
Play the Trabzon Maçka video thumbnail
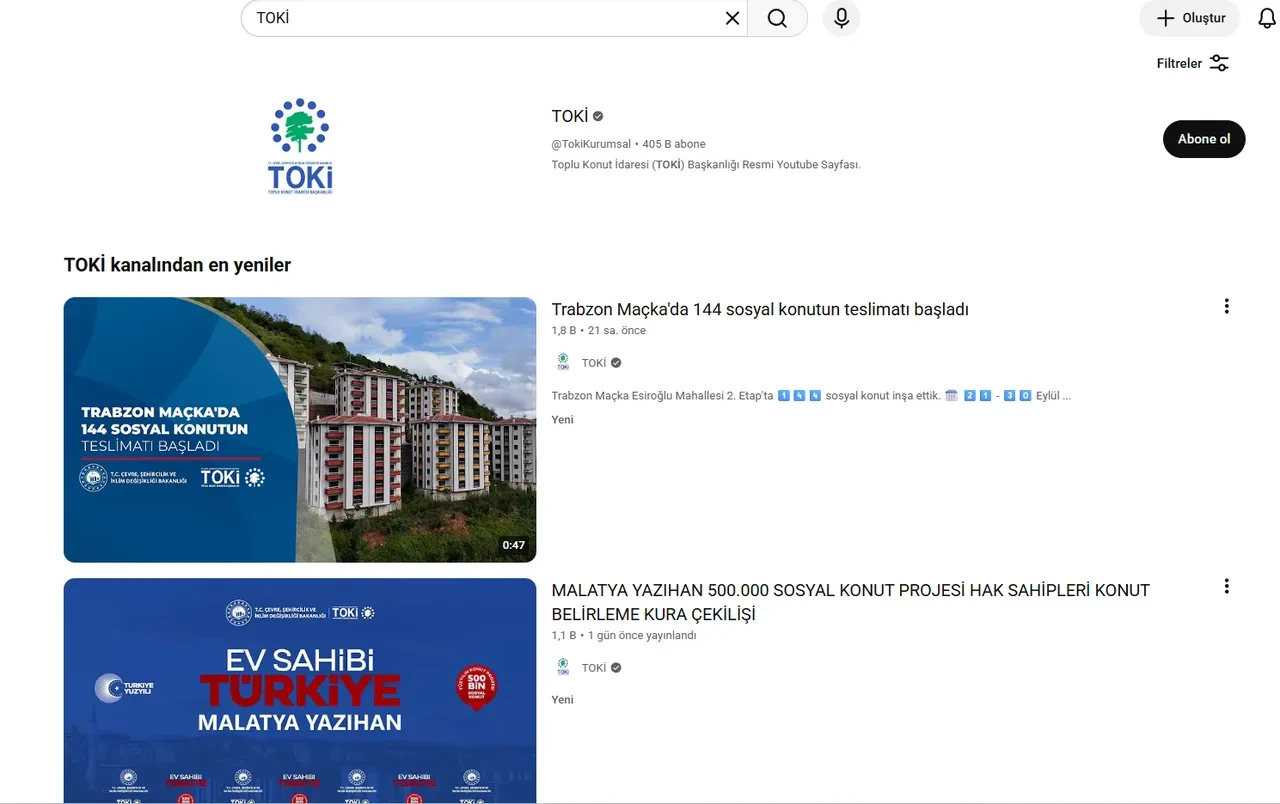click(300, 430)
